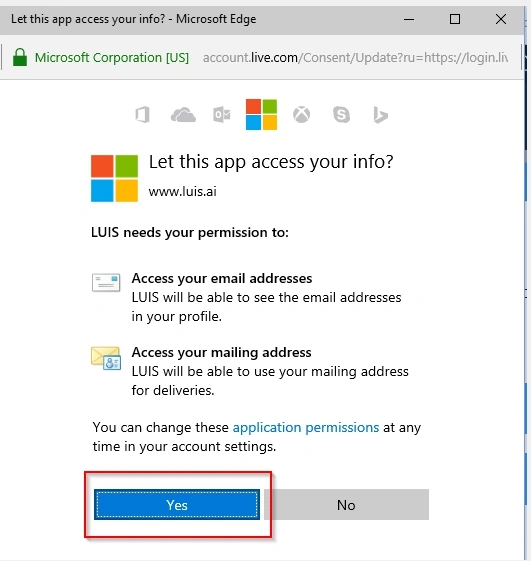
Task: Minimize the Microsoft Edge consent window
Action: click(x=409, y=19)
